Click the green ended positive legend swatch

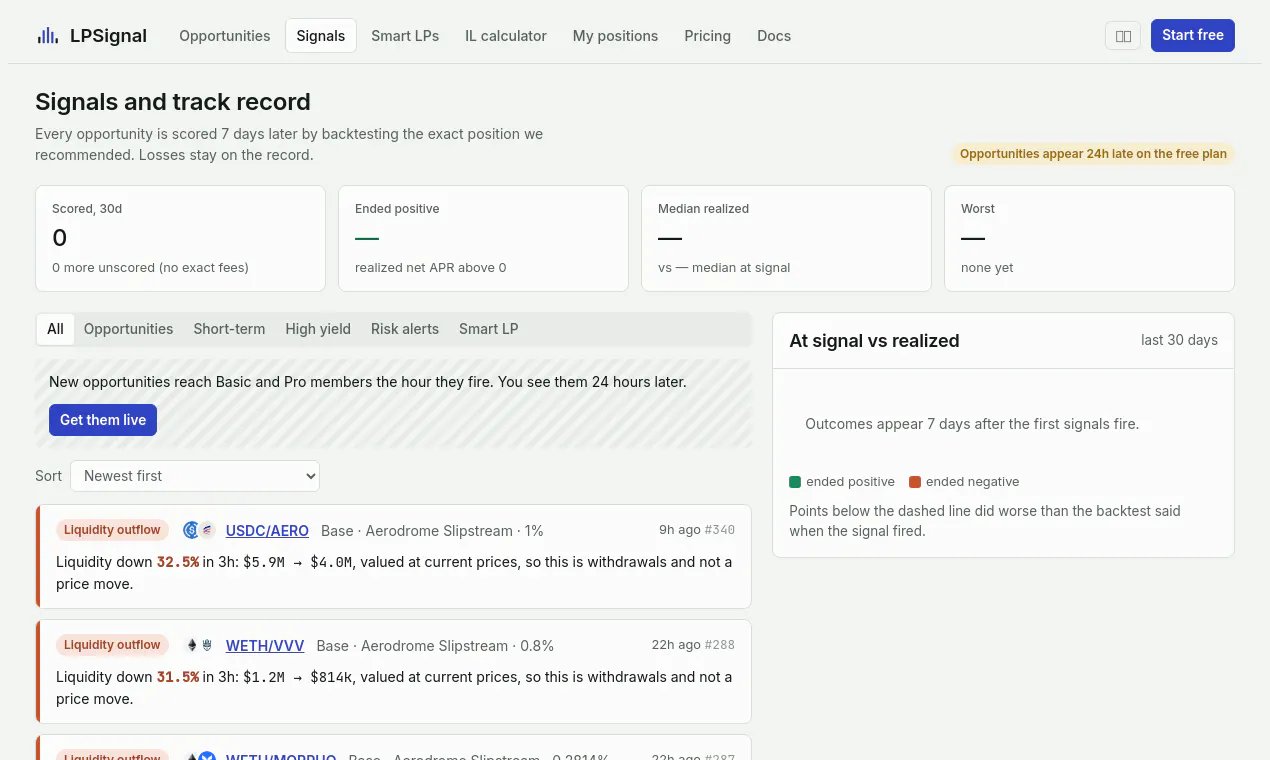coord(795,482)
